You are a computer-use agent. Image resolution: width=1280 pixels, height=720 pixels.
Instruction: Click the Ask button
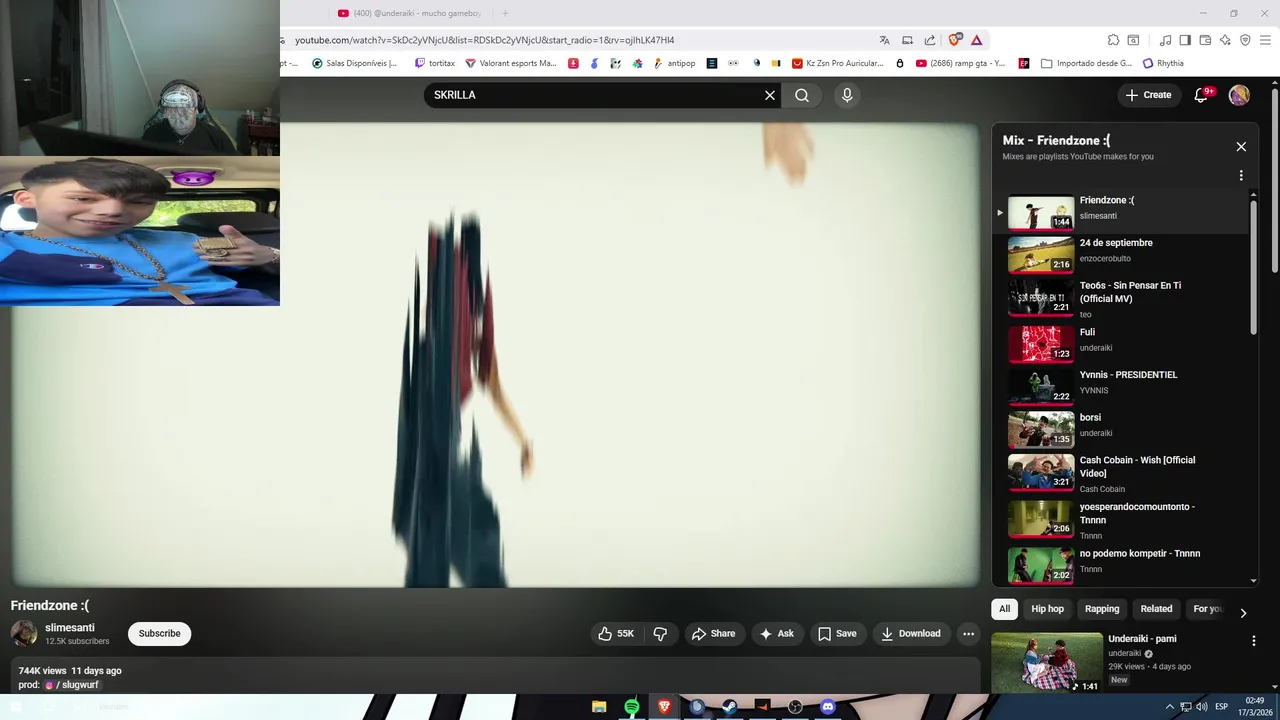(x=777, y=634)
